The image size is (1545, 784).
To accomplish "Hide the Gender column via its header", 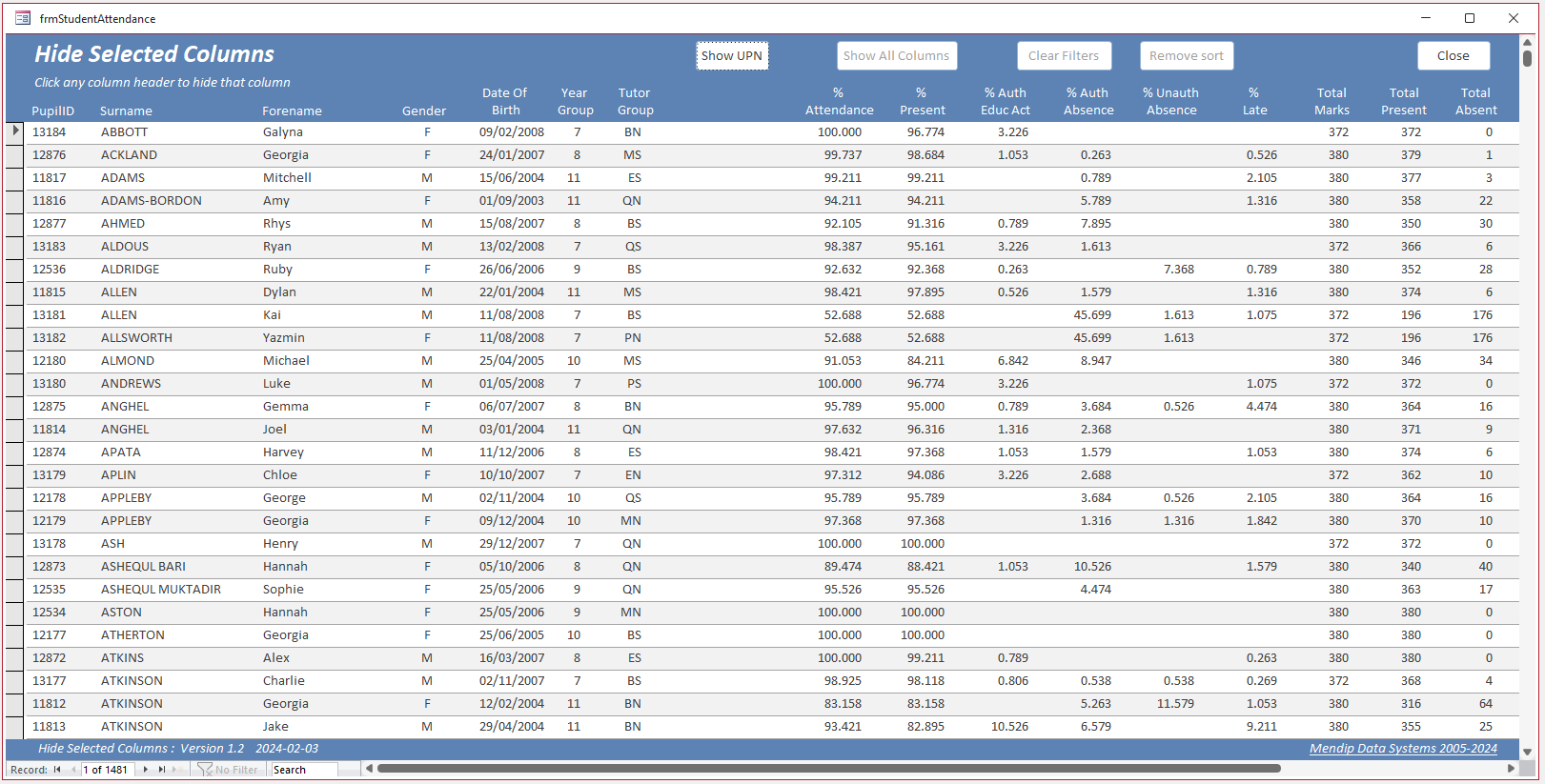I will click(424, 111).
